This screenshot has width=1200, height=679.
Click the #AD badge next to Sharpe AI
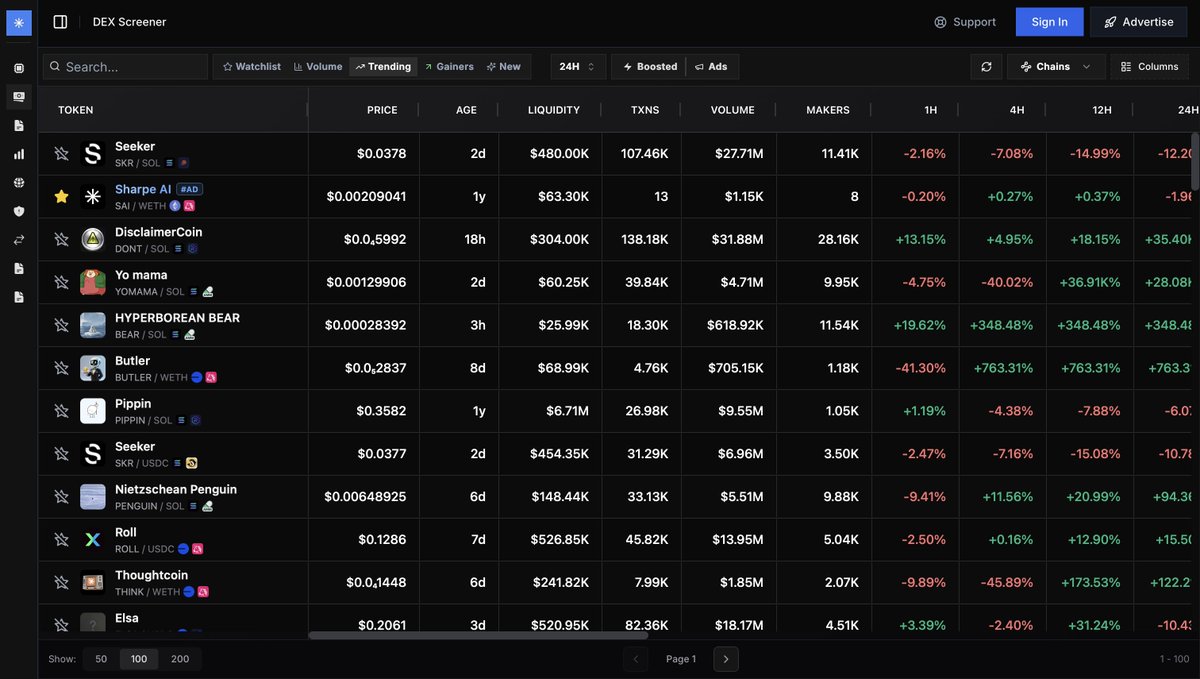click(189, 189)
